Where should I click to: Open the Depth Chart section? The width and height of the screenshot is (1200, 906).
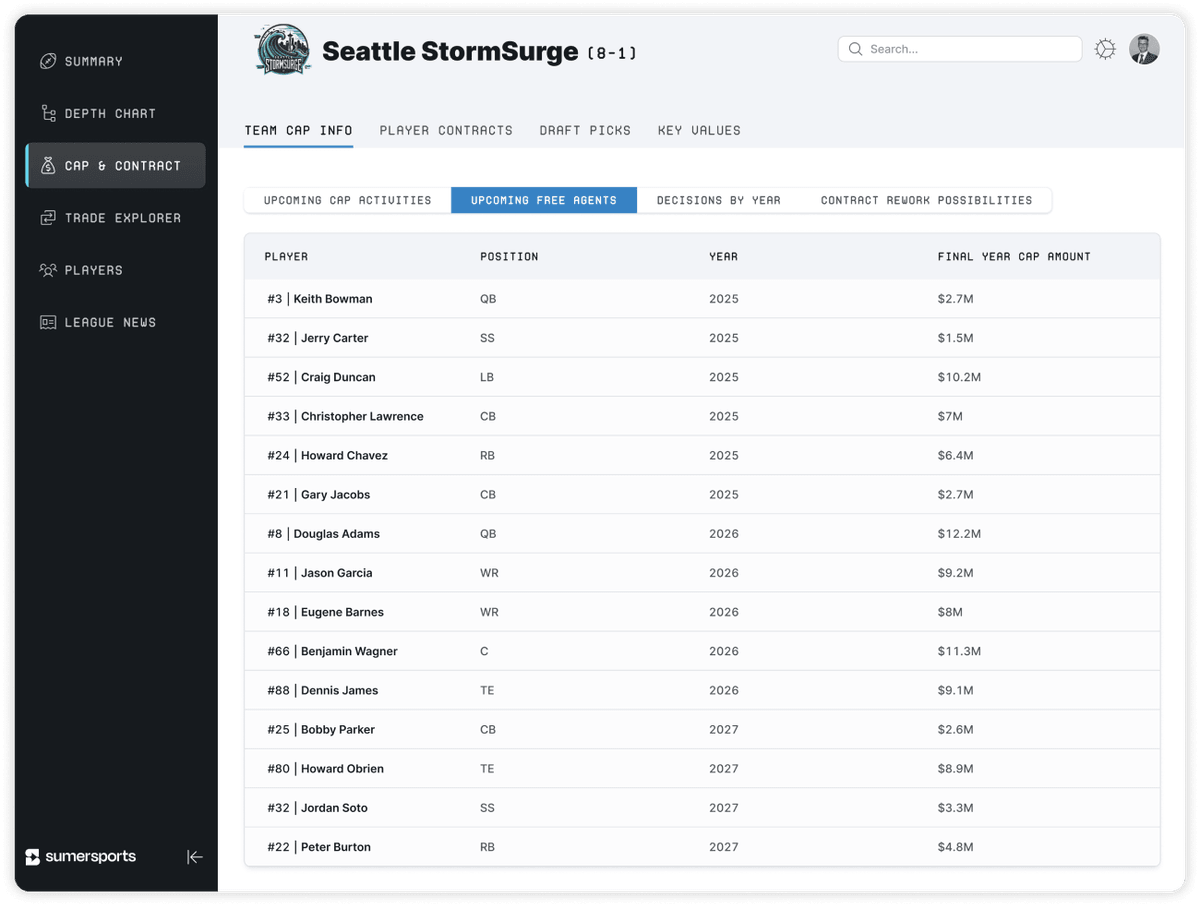(x=47, y=113)
